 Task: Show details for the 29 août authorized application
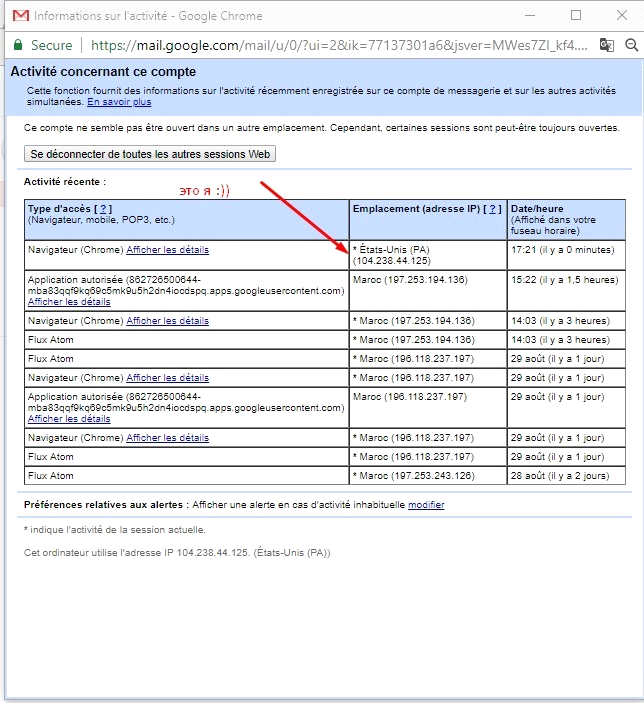coord(69,418)
